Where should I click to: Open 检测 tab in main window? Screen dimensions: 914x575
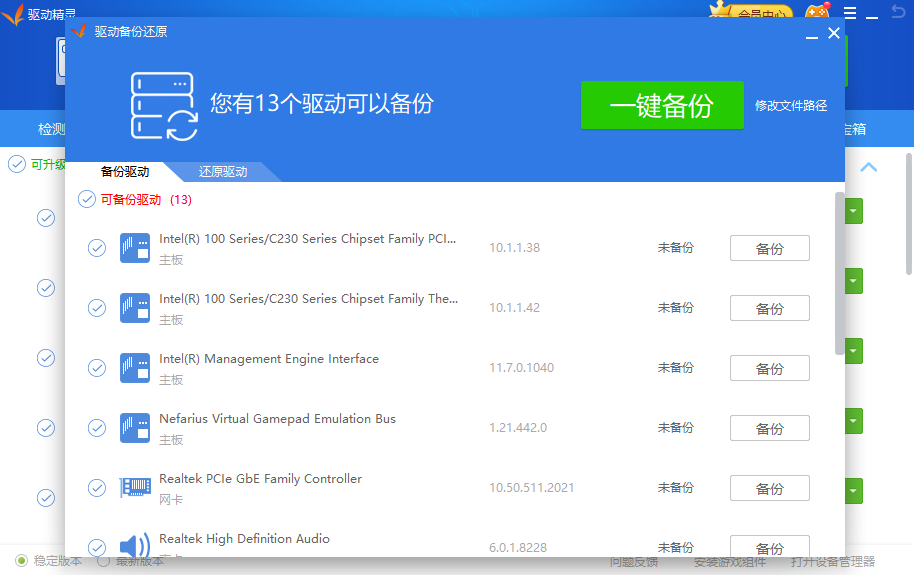(x=51, y=129)
